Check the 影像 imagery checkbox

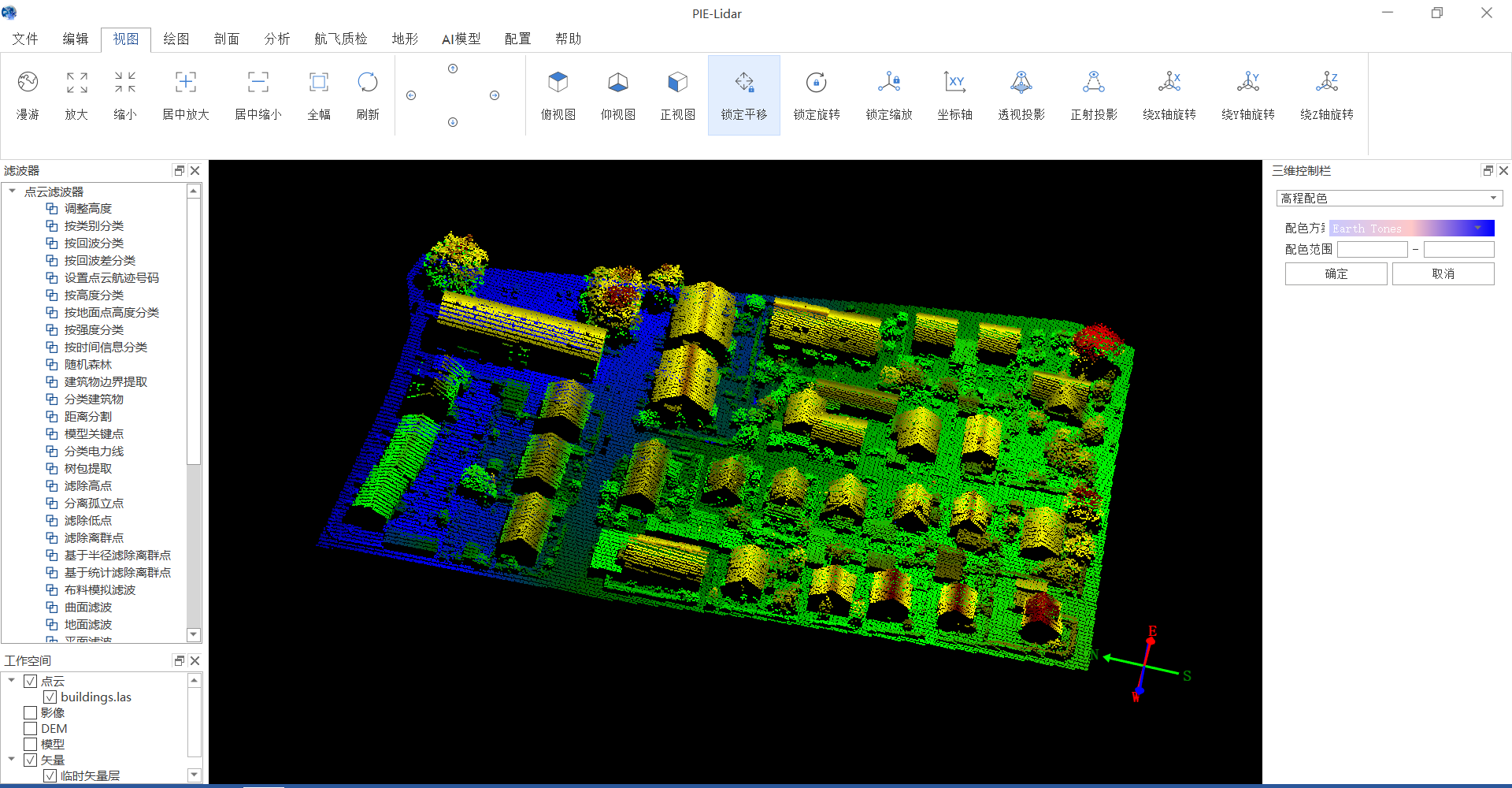tap(31, 712)
